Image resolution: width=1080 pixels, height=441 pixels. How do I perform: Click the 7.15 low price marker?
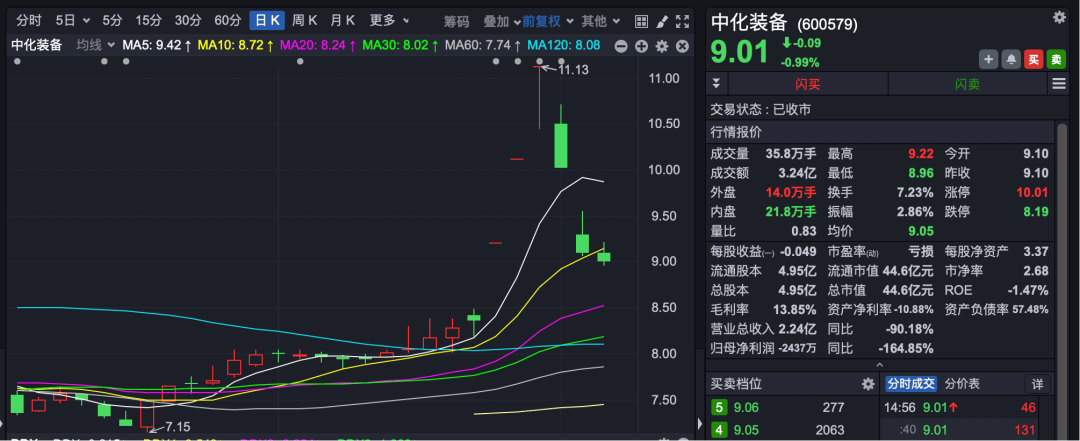coord(177,427)
